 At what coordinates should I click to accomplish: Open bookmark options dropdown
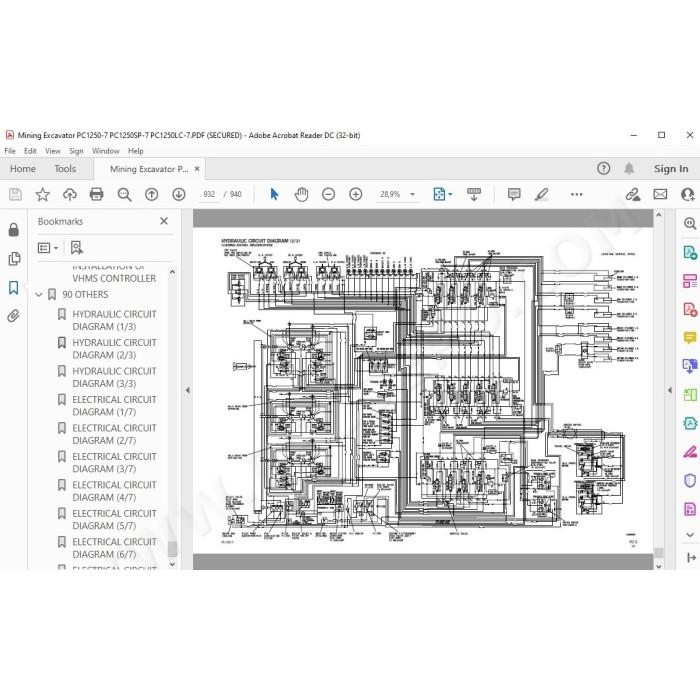pos(48,248)
